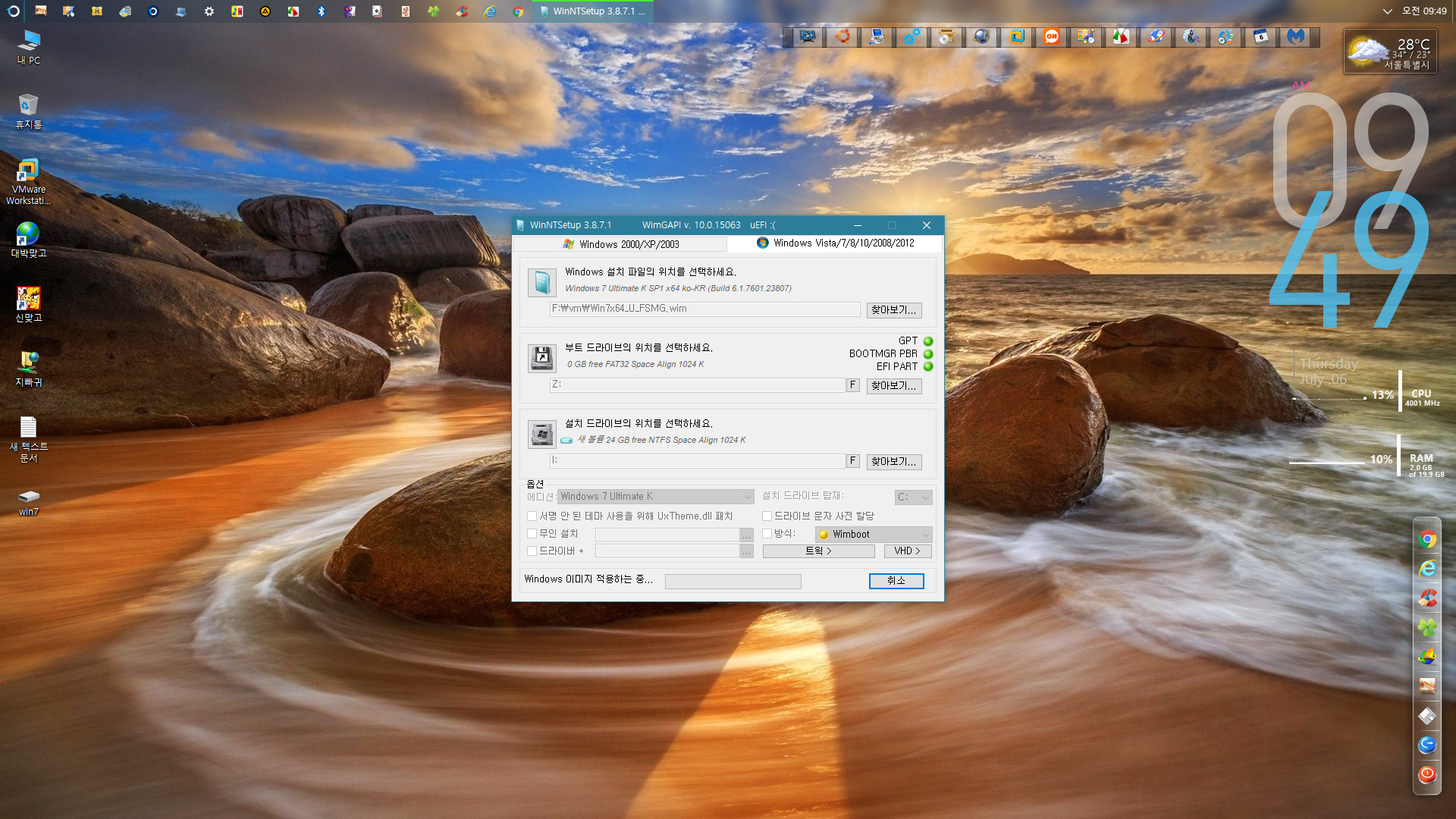Launch the Ubuntu icon in top dock

tap(843, 37)
